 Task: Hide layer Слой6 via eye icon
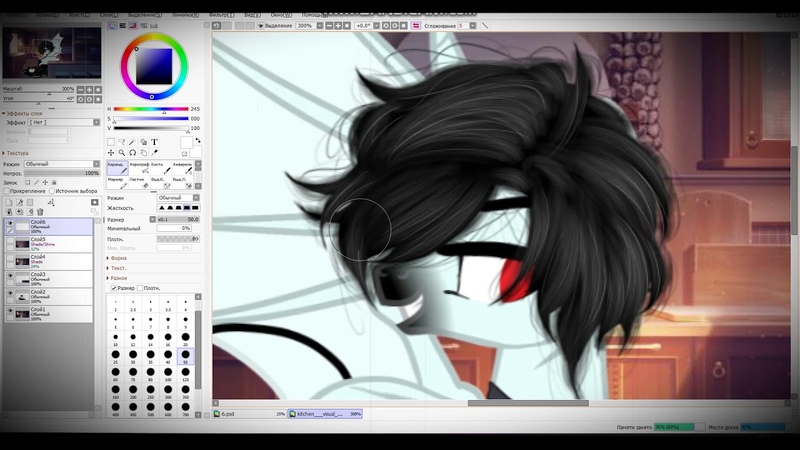pyautogui.click(x=10, y=223)
